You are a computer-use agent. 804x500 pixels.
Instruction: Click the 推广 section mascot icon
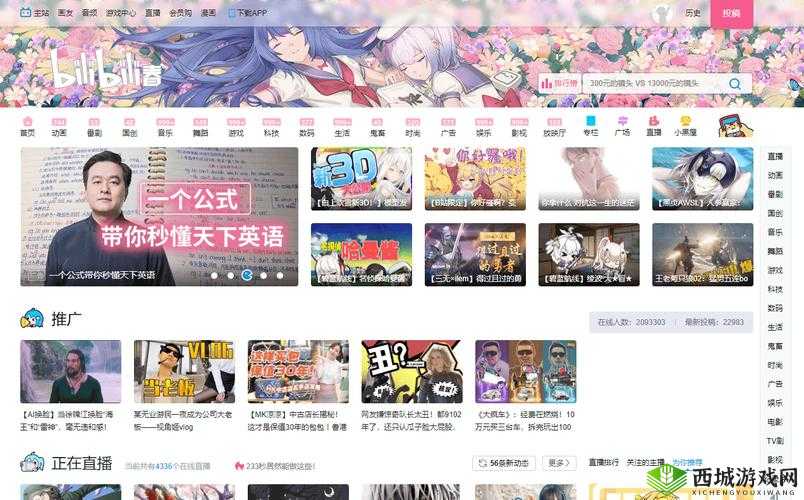click(x=32, y=318)
